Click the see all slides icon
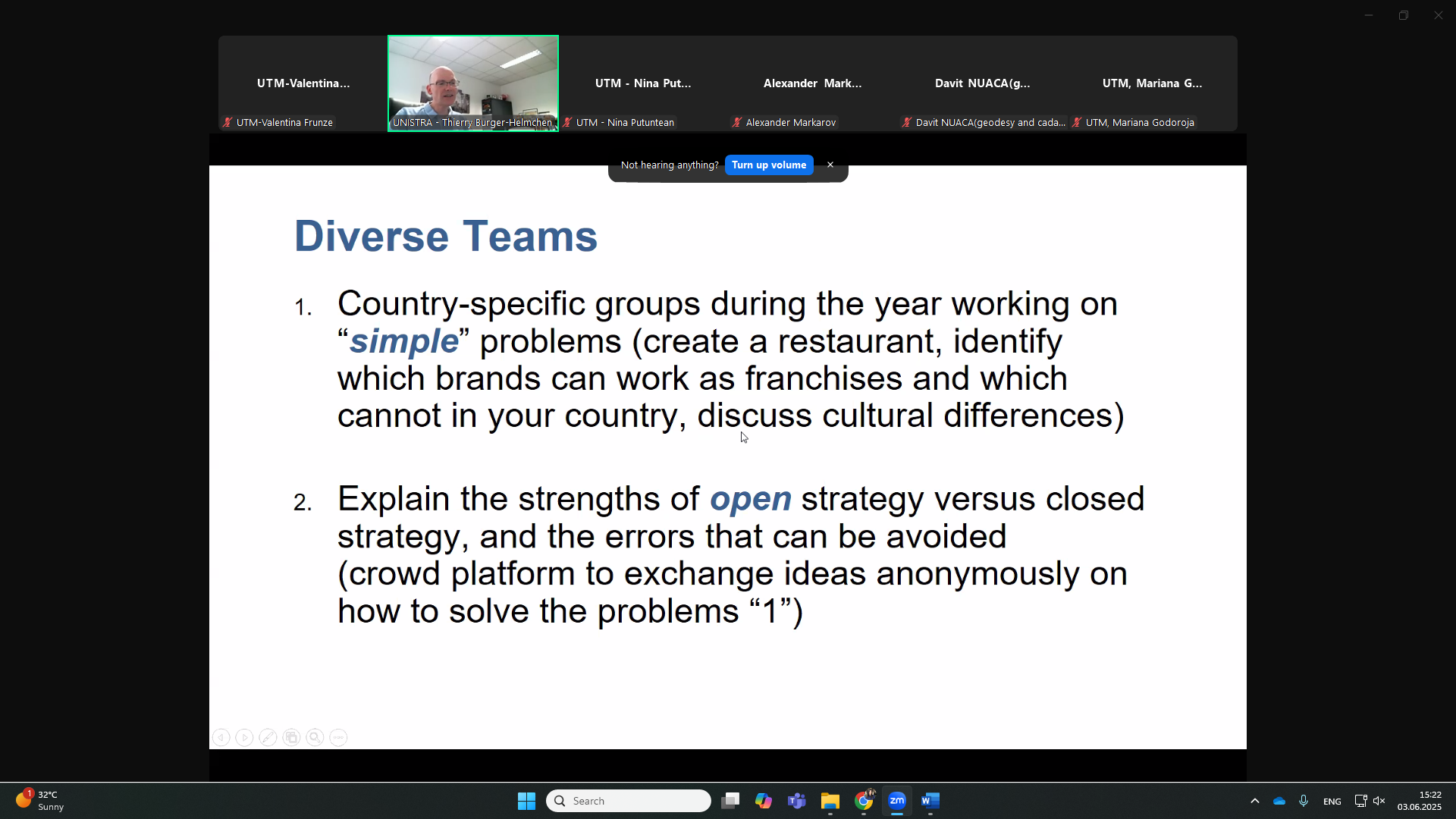Viewport: 1456px width, 819px height. [291, 737]
